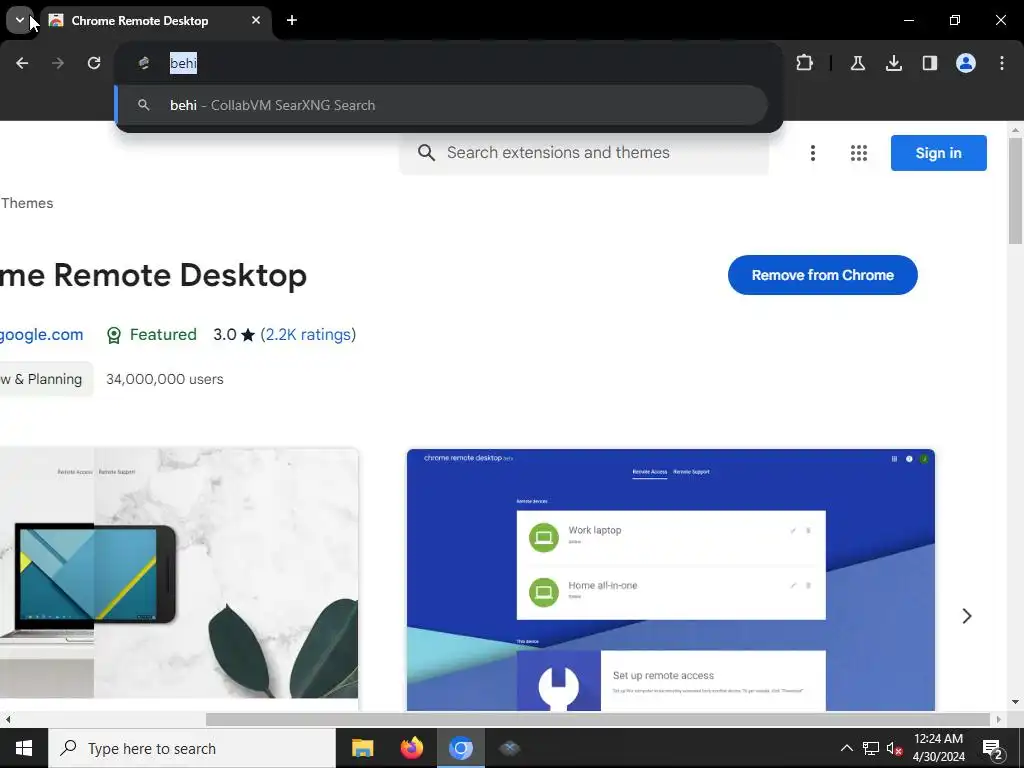Click the 'Search extensions and themes' field
This screenshot has width=1024, height=768.
584,153
